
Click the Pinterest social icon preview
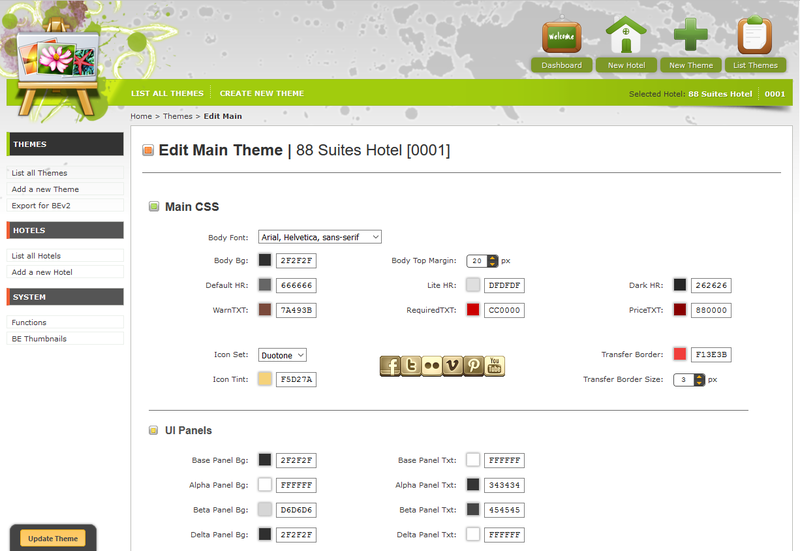(x=474, y=366)
